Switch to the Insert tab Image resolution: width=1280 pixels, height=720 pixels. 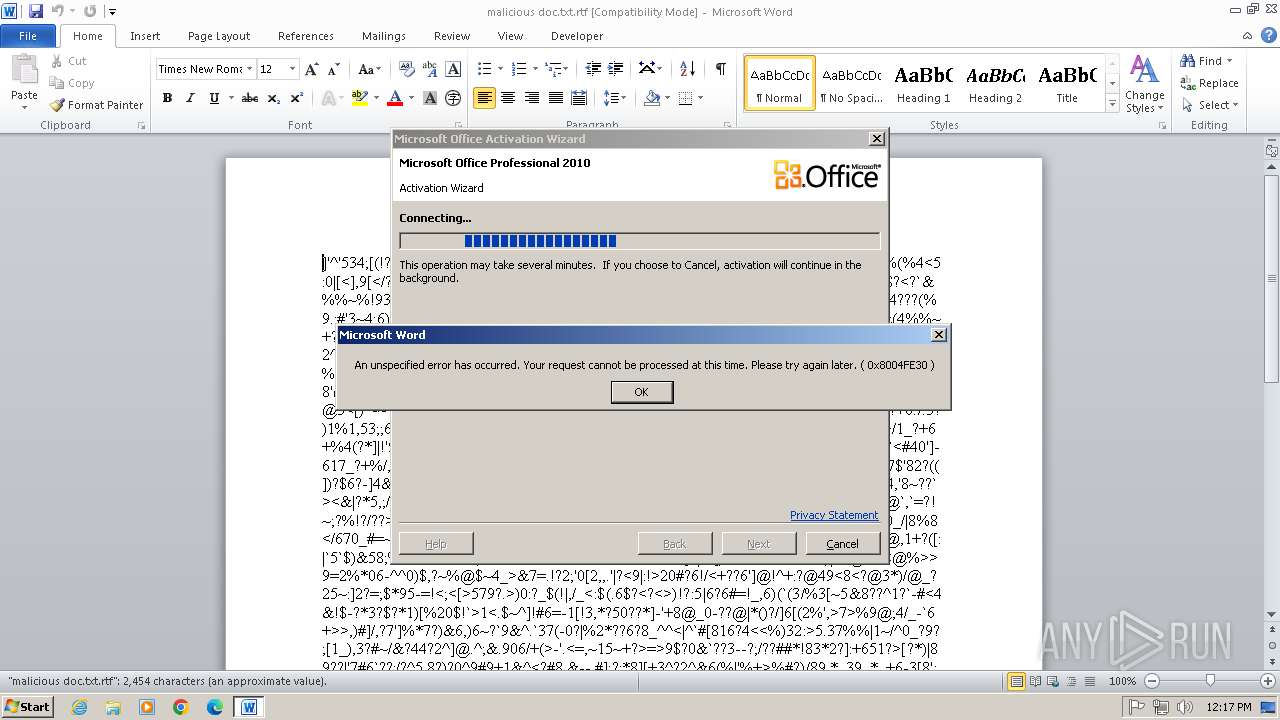coord(145,36)
